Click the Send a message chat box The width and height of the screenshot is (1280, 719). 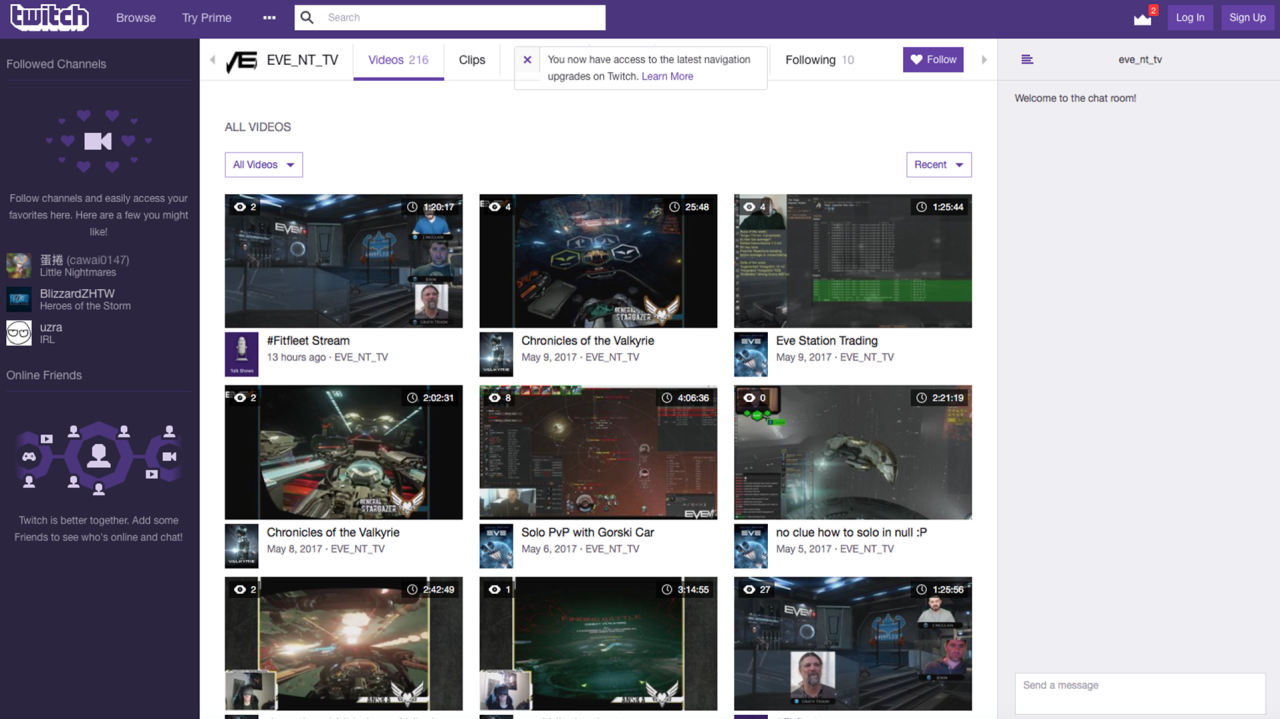[x=1140, y=693]
